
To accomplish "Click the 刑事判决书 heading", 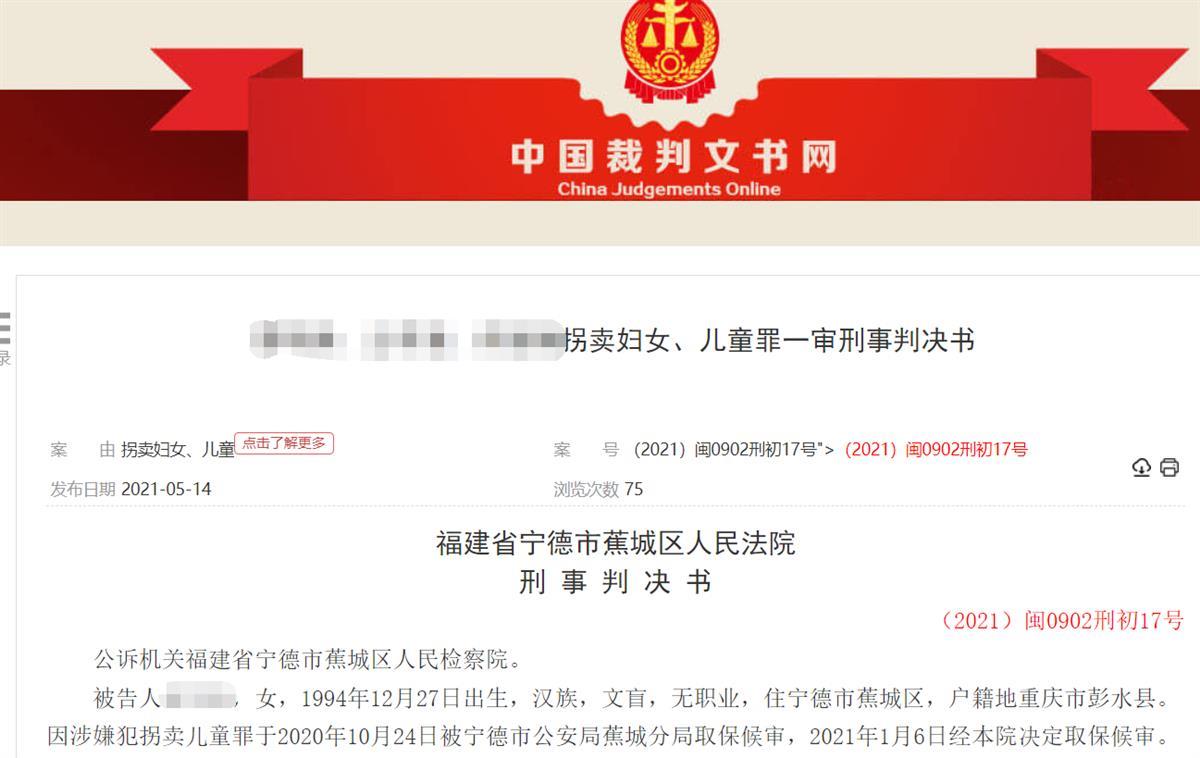I will 616,582.
